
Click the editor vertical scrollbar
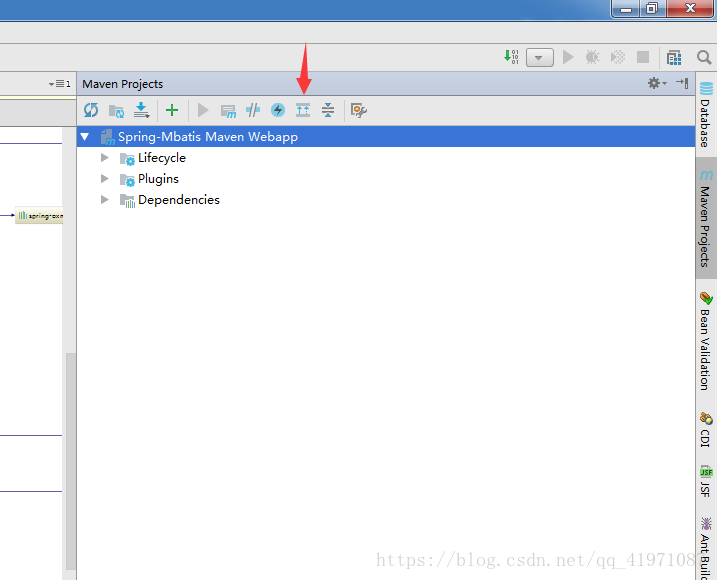pyautogui.click(x=70, y=461)
